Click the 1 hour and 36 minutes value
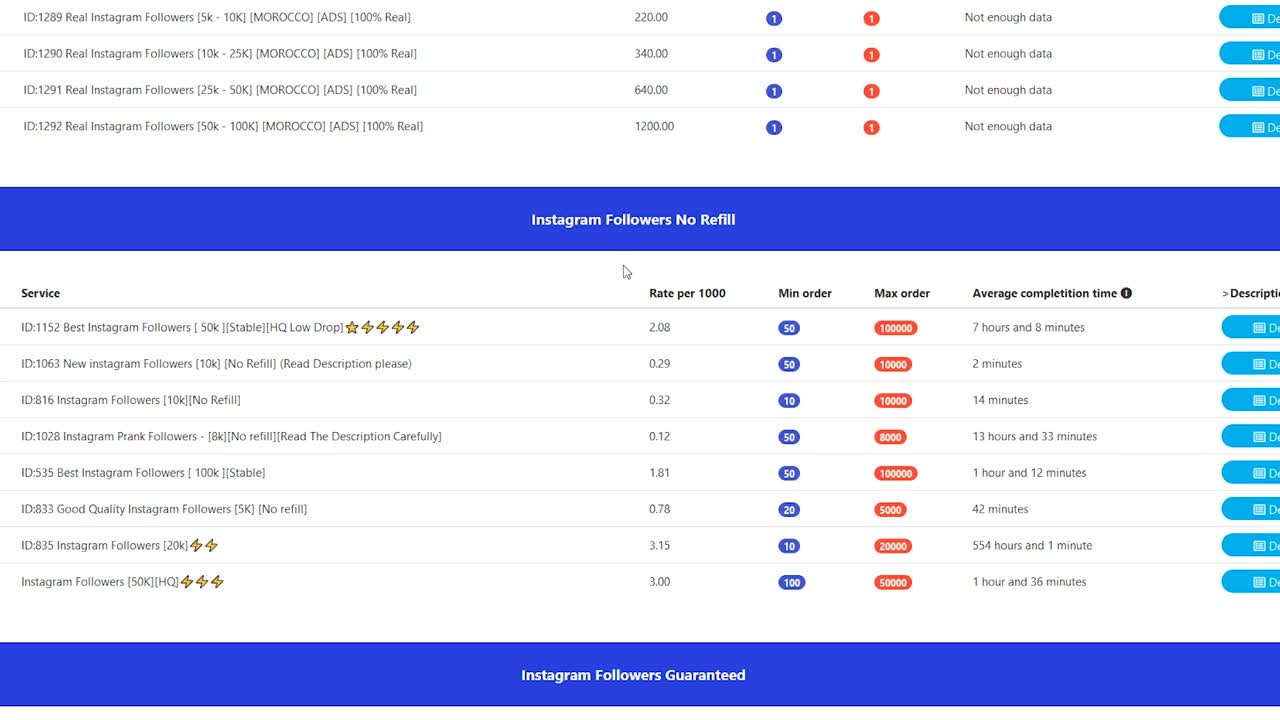This screenshot has height=720, width=1280. (1029, 582)
